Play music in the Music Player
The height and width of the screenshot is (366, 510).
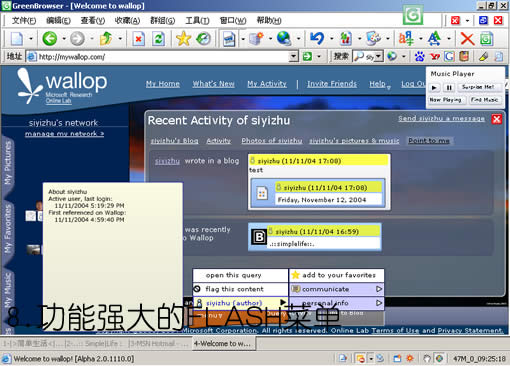coord(434,88)
